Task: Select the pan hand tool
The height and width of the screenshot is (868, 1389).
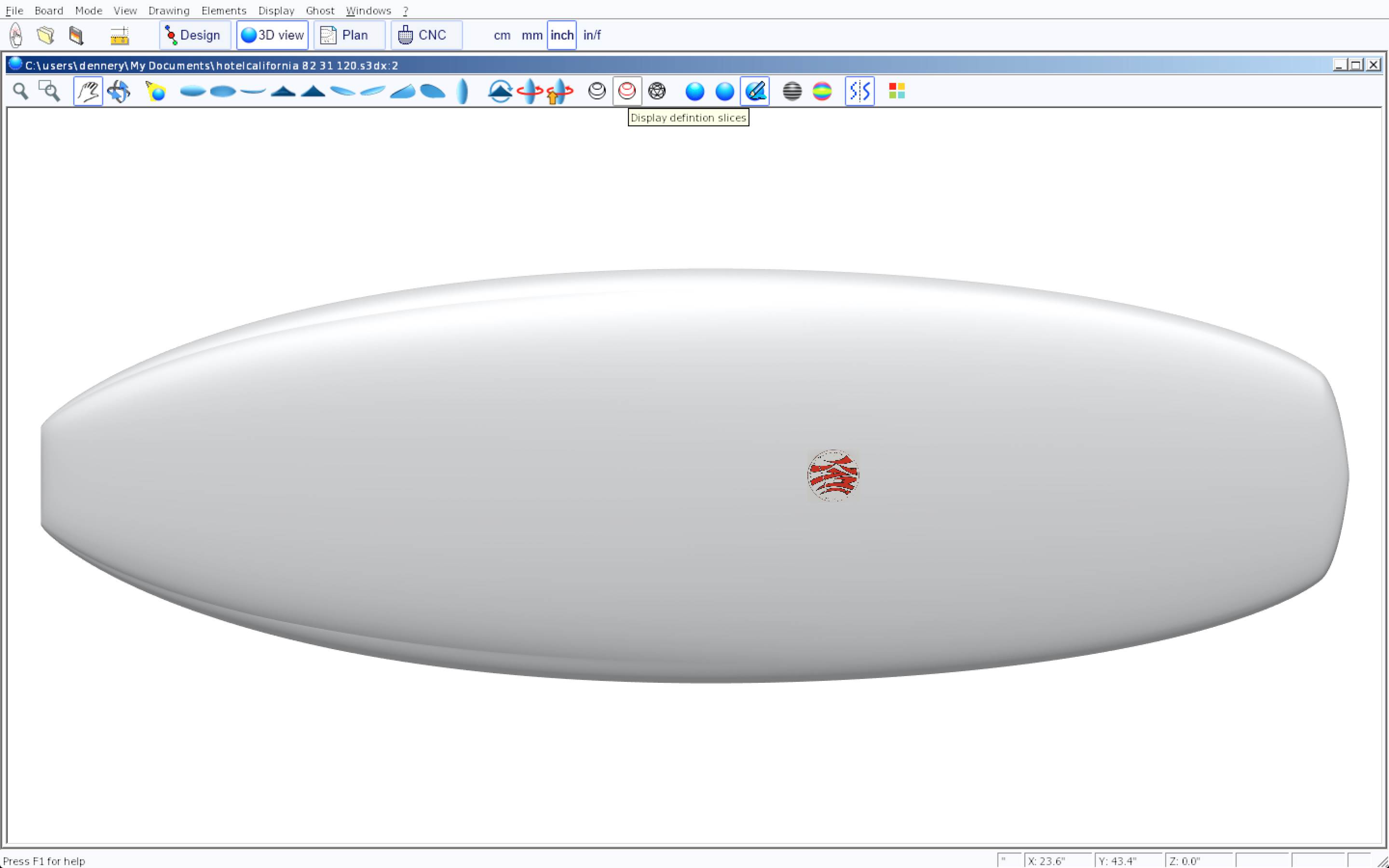Action: [x=88, y=91]
